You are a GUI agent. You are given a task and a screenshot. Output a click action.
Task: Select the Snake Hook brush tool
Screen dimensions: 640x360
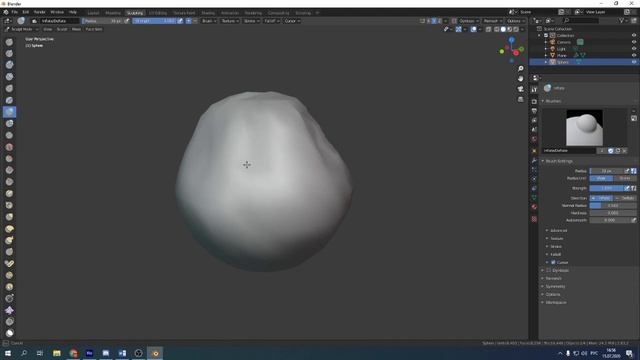9,240
